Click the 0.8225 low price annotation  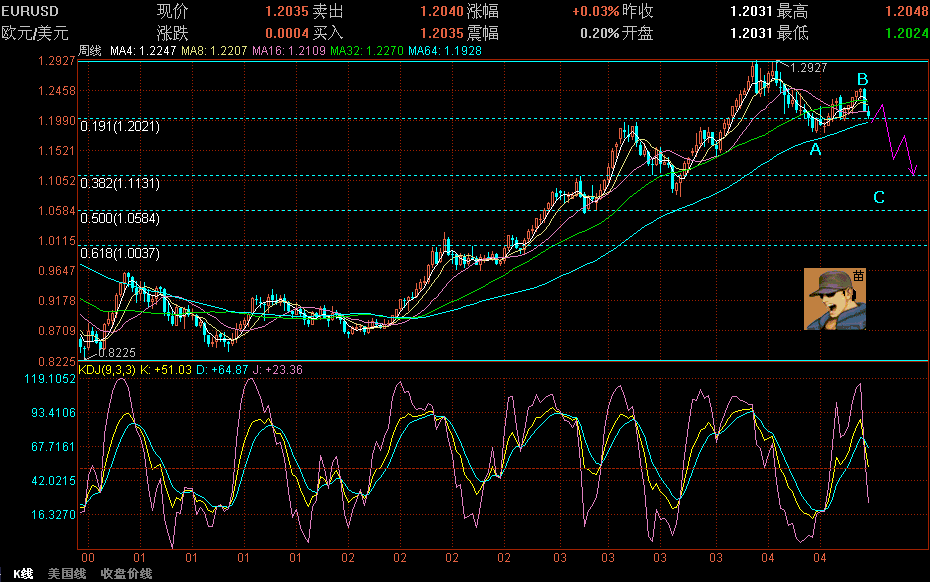117,353
